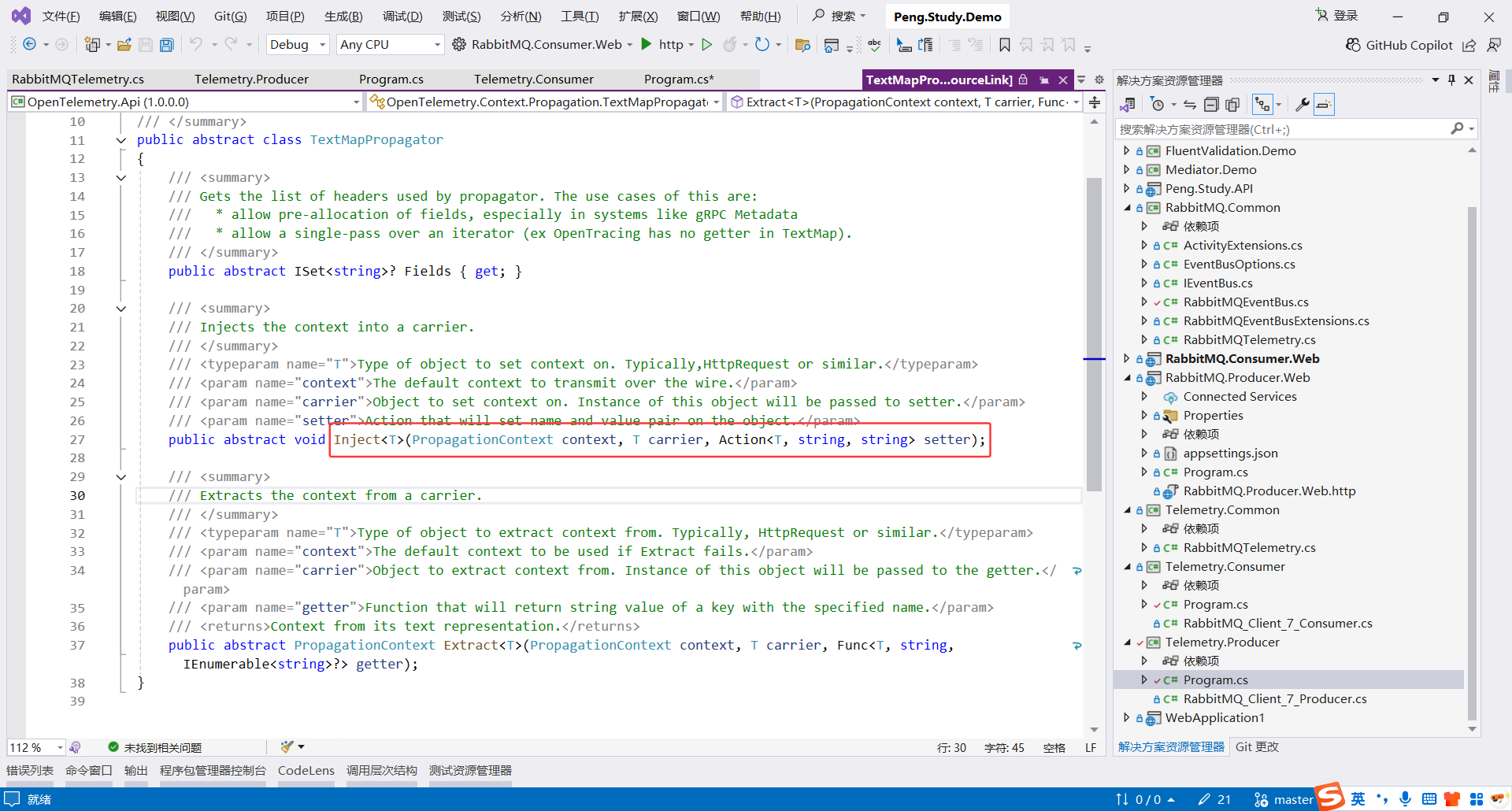Collapse the RabbitMQ.Common project node
Viewport: 1512px width, 811px height.
point(1126,207)
